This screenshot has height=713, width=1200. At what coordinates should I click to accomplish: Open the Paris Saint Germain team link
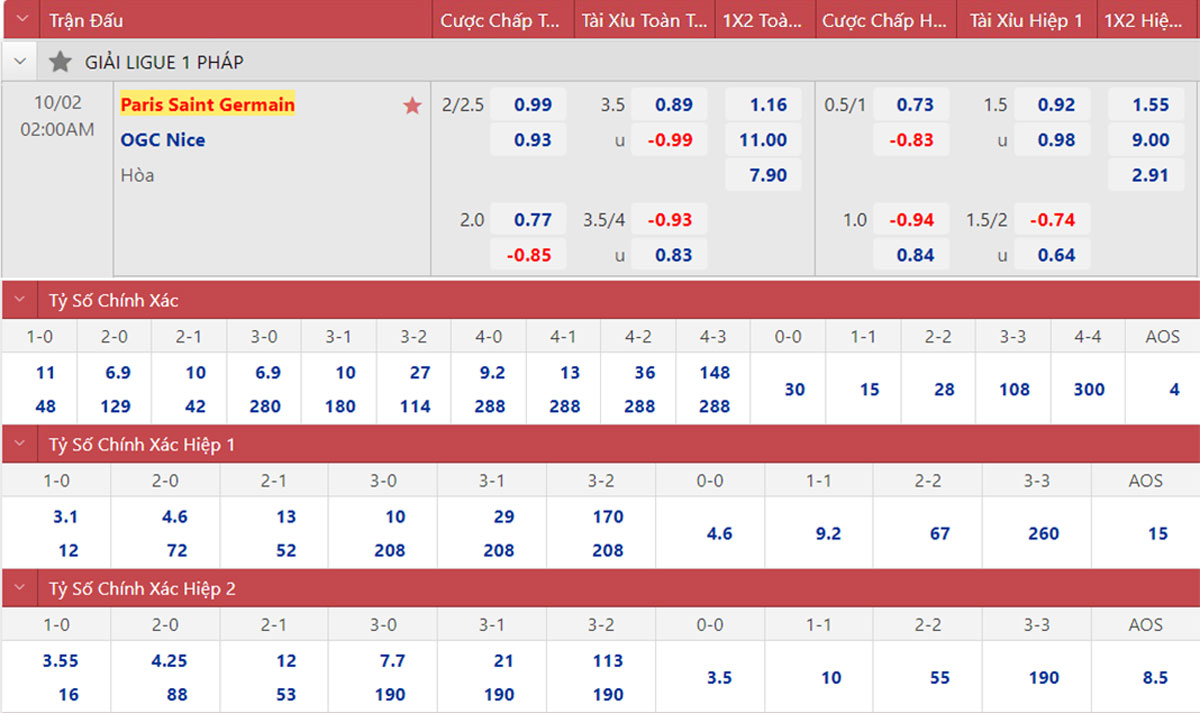click(207, 105)
